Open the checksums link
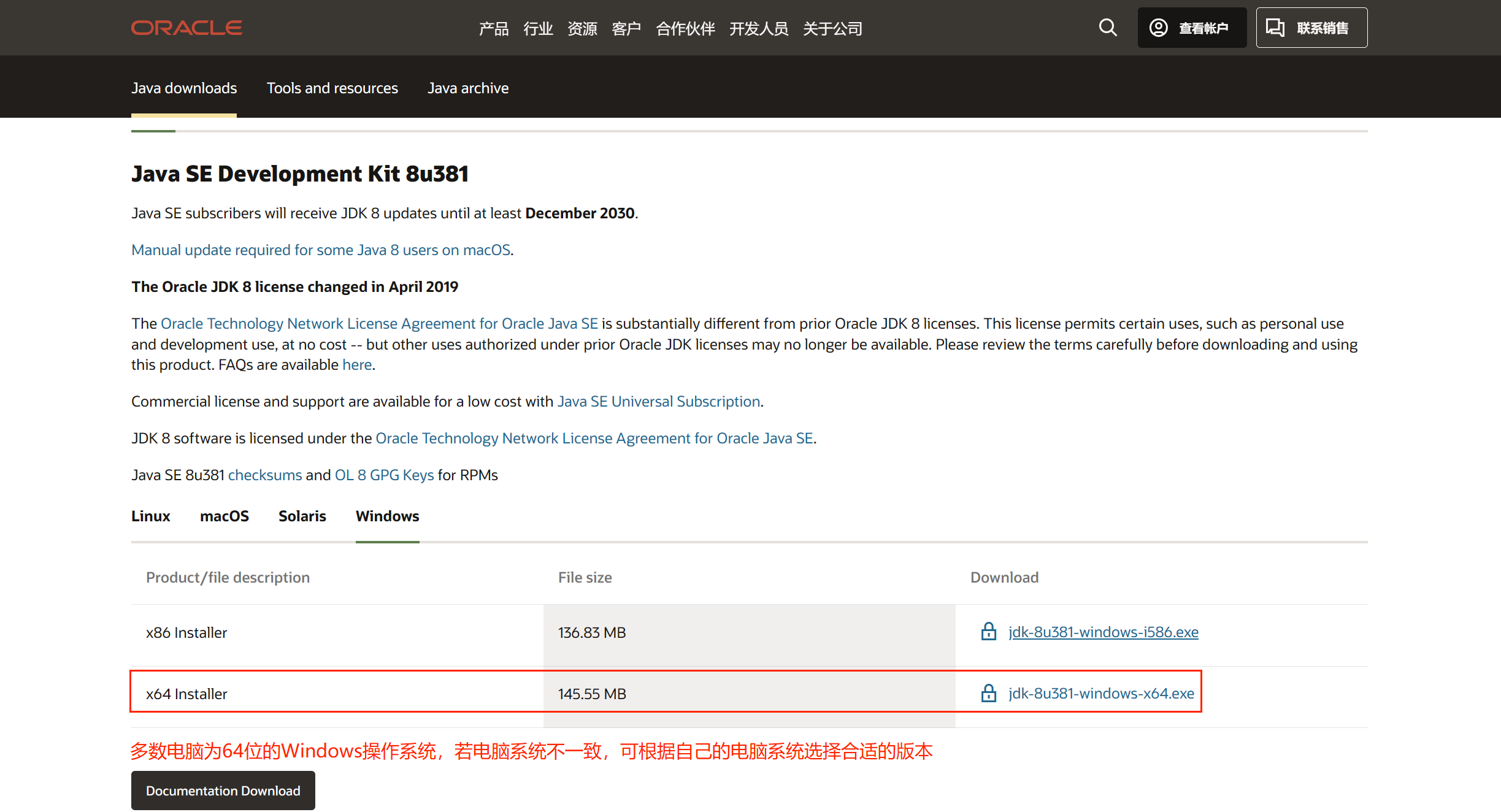Screen dimensions: 1501x812 click(264, 475)
